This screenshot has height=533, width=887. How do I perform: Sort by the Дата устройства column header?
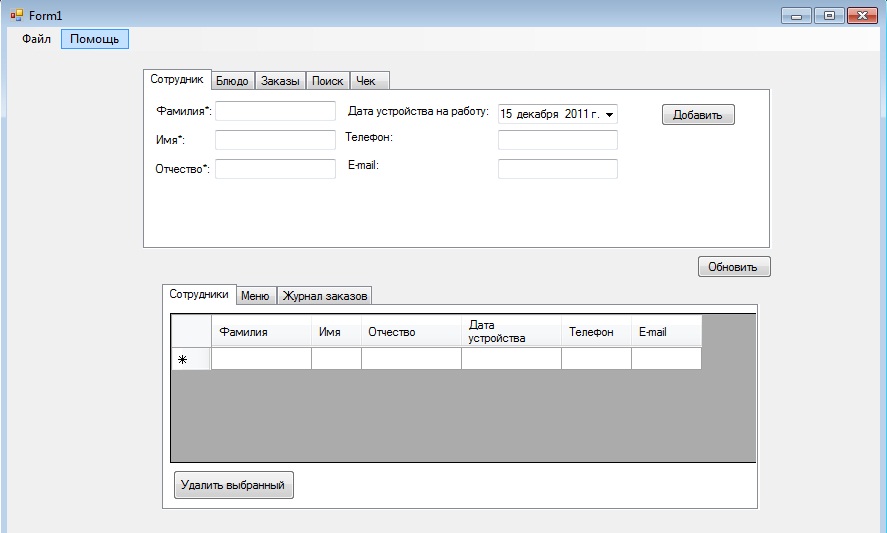point(511,332)
